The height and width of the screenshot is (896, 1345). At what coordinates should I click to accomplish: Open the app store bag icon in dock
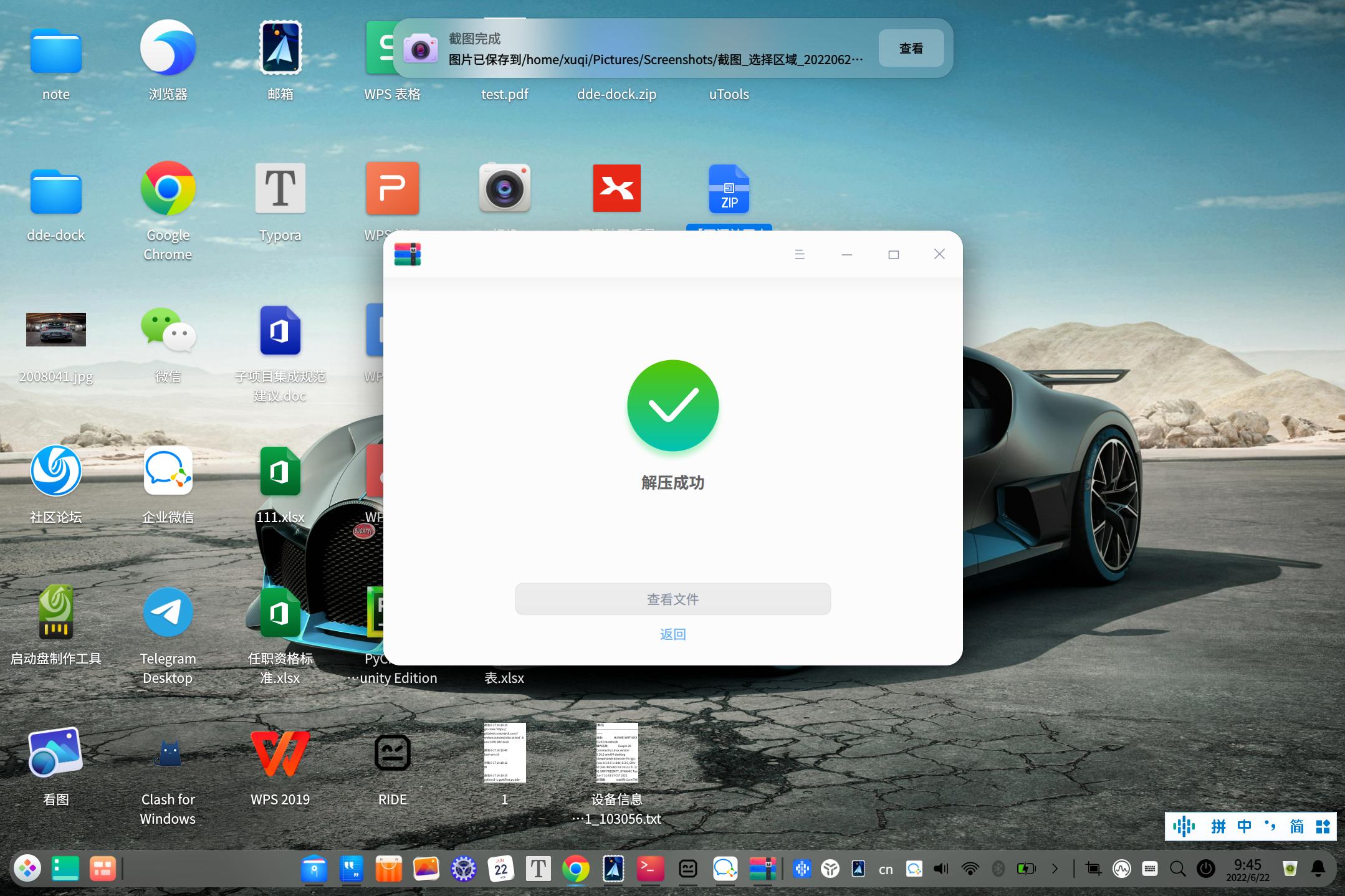pos(388,869)
